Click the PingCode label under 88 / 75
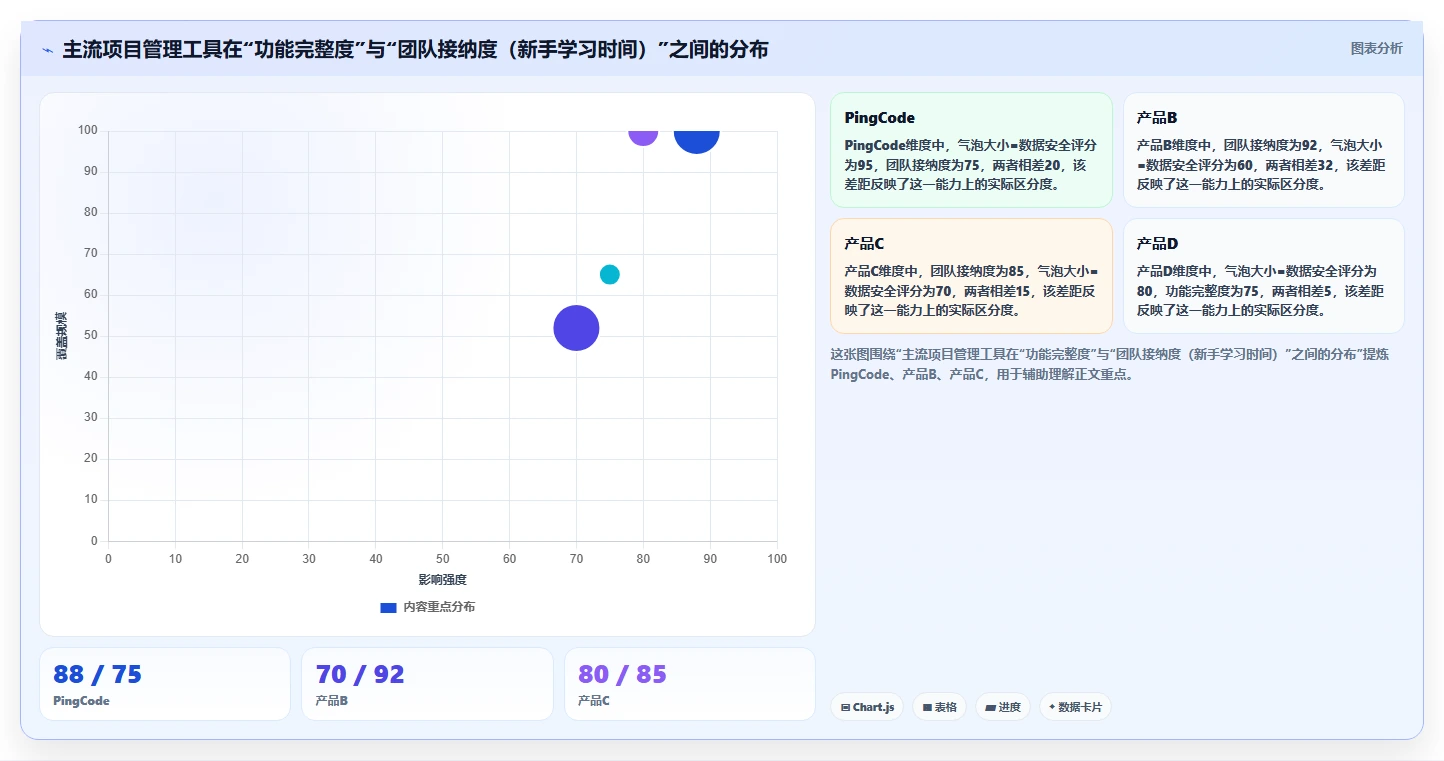The height and width of the screenshot is (761, 1444). pos(81,701)
